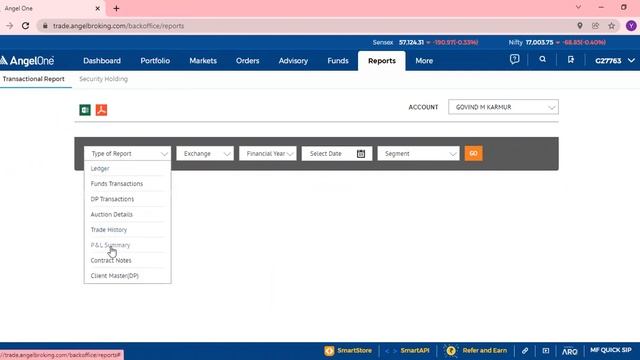Open the Reports navigation tab
Image resolution: width=640 pixels, height=360 pixels.
coord(382,61)
